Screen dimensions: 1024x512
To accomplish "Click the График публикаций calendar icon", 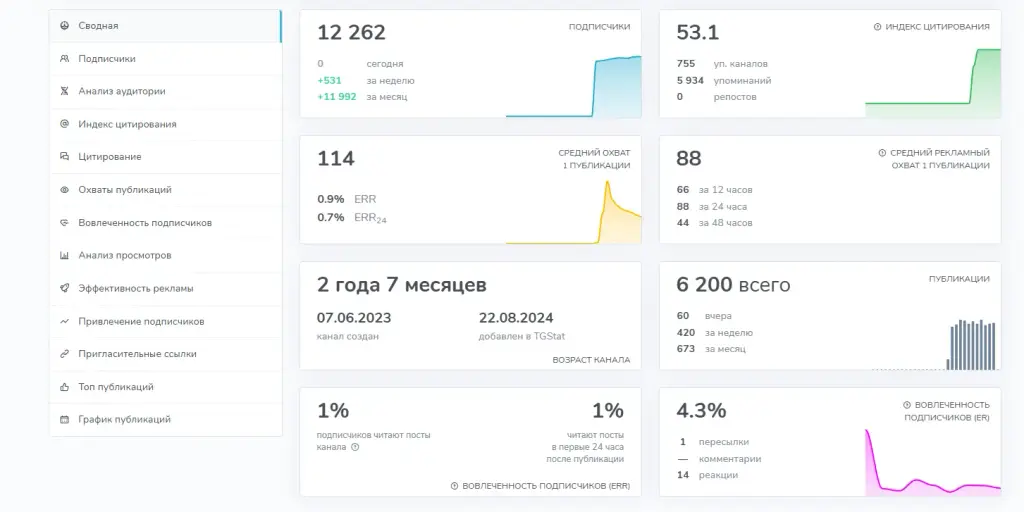I will click(x=64, y=419).
